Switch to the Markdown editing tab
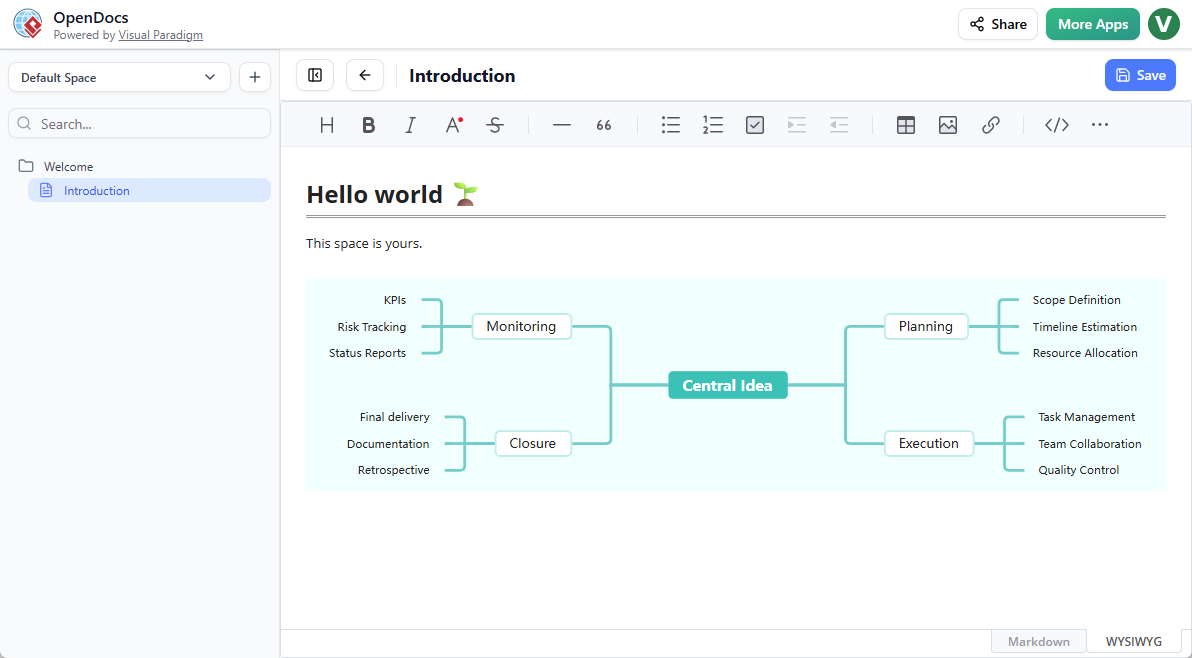The height and width of the screenshot is (658, 1192). pyautogui.click(x=1038, y=641)
